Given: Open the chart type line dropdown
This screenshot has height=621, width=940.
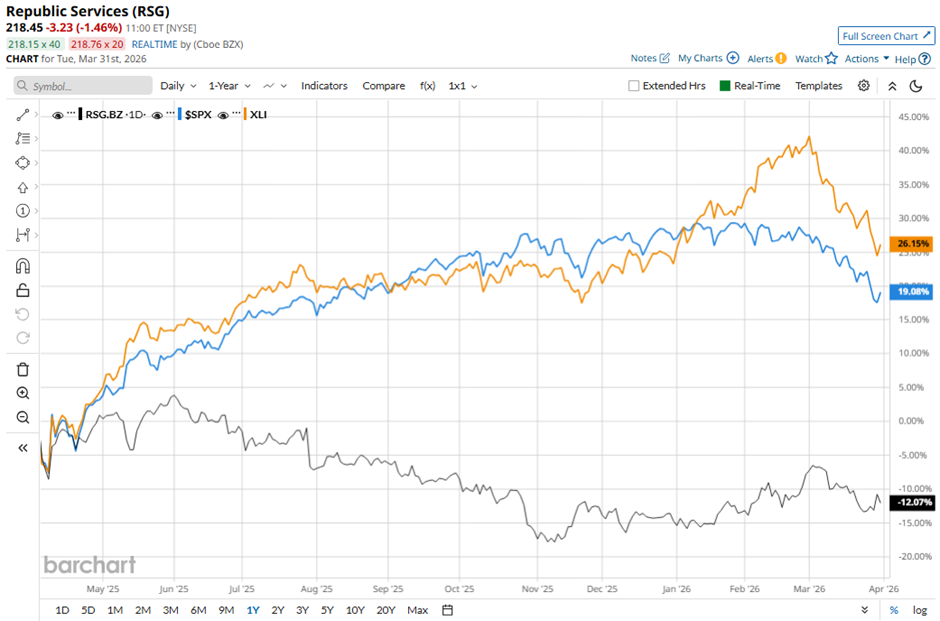Looking at the screenshot, I should pyautogui.click(x=275, y=86).
